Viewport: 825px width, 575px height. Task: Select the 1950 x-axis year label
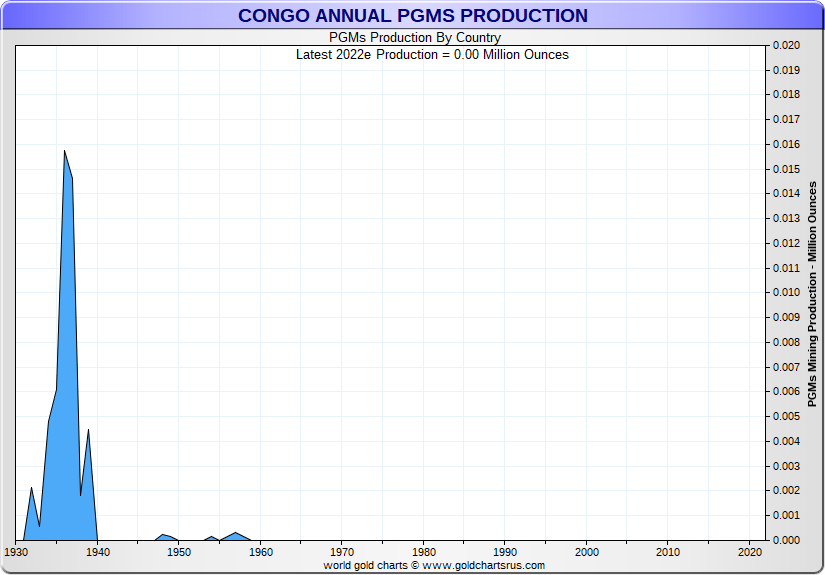(x=179, y=552)
